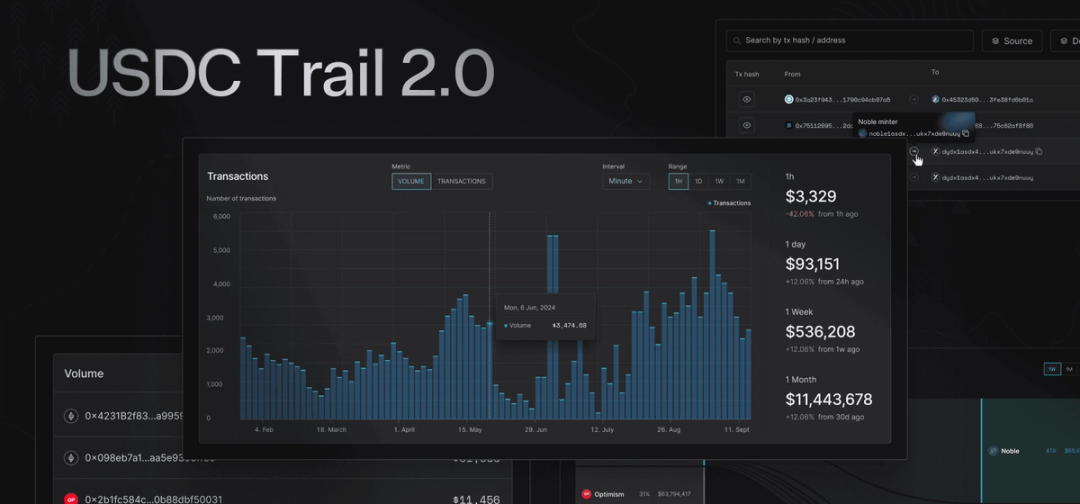
Task: Select the 1W range tab in Transactions chart
Action: tap(719, 181)
